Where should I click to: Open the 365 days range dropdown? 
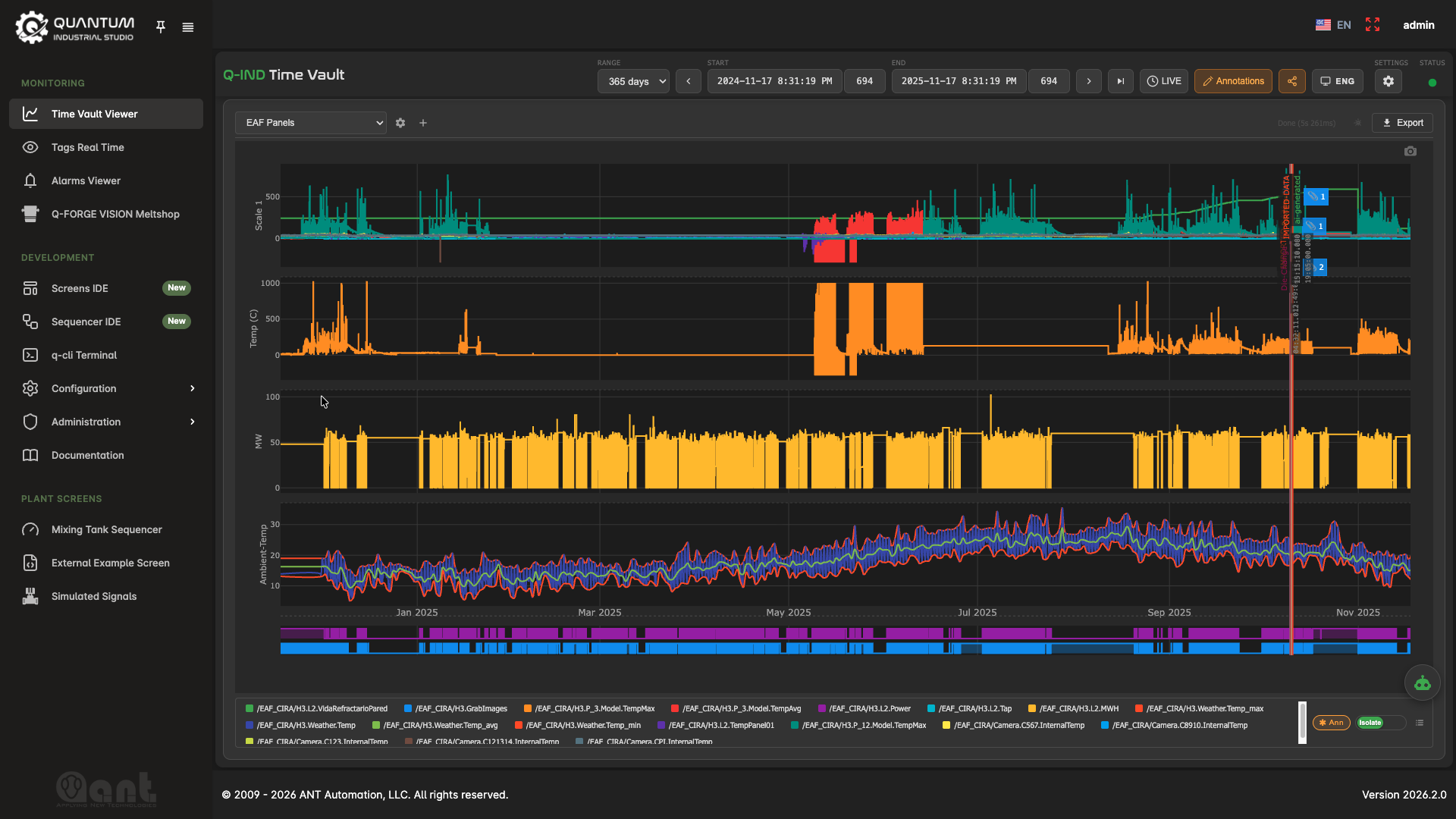633,81
